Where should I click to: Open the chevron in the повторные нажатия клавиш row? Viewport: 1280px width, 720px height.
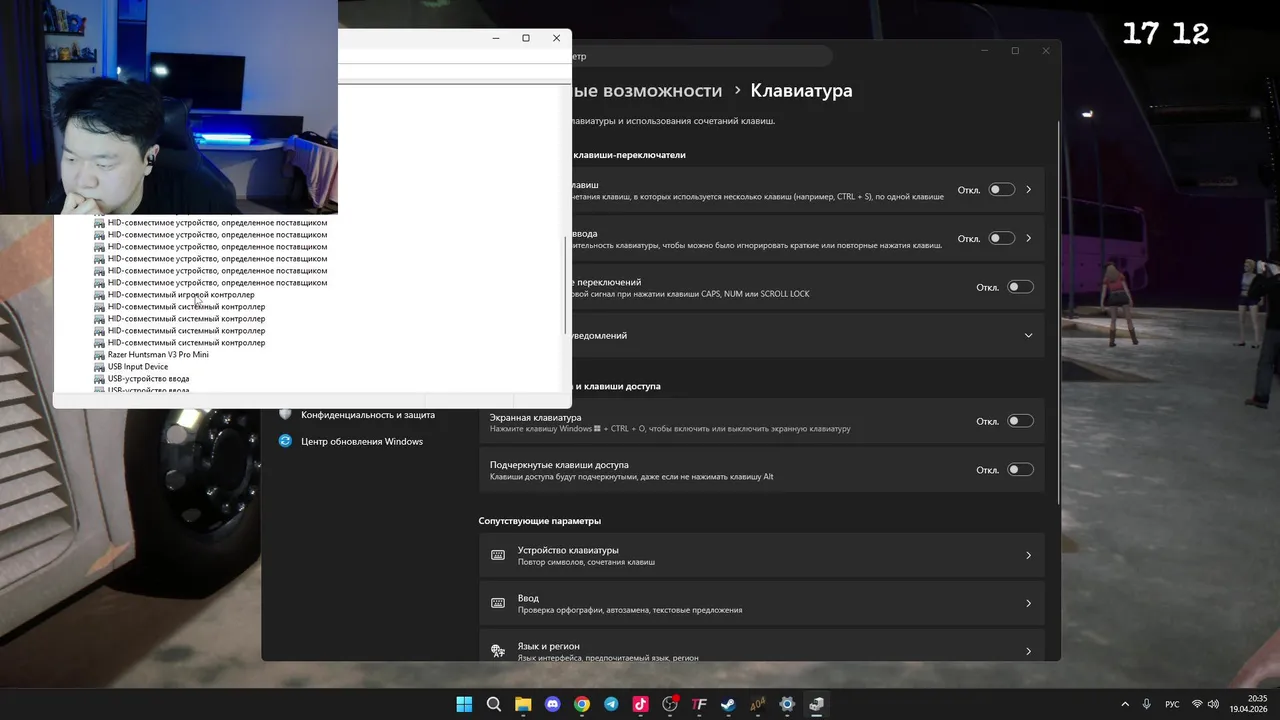(1028, 238)
